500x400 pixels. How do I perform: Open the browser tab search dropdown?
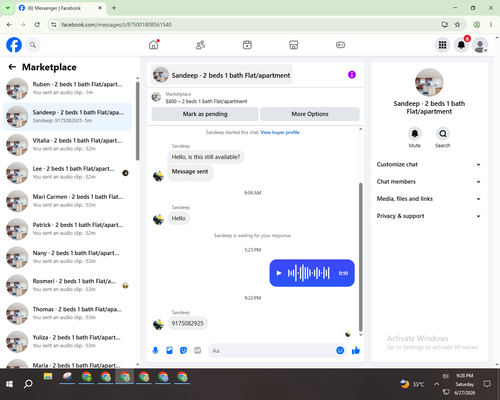click(8, 8)
